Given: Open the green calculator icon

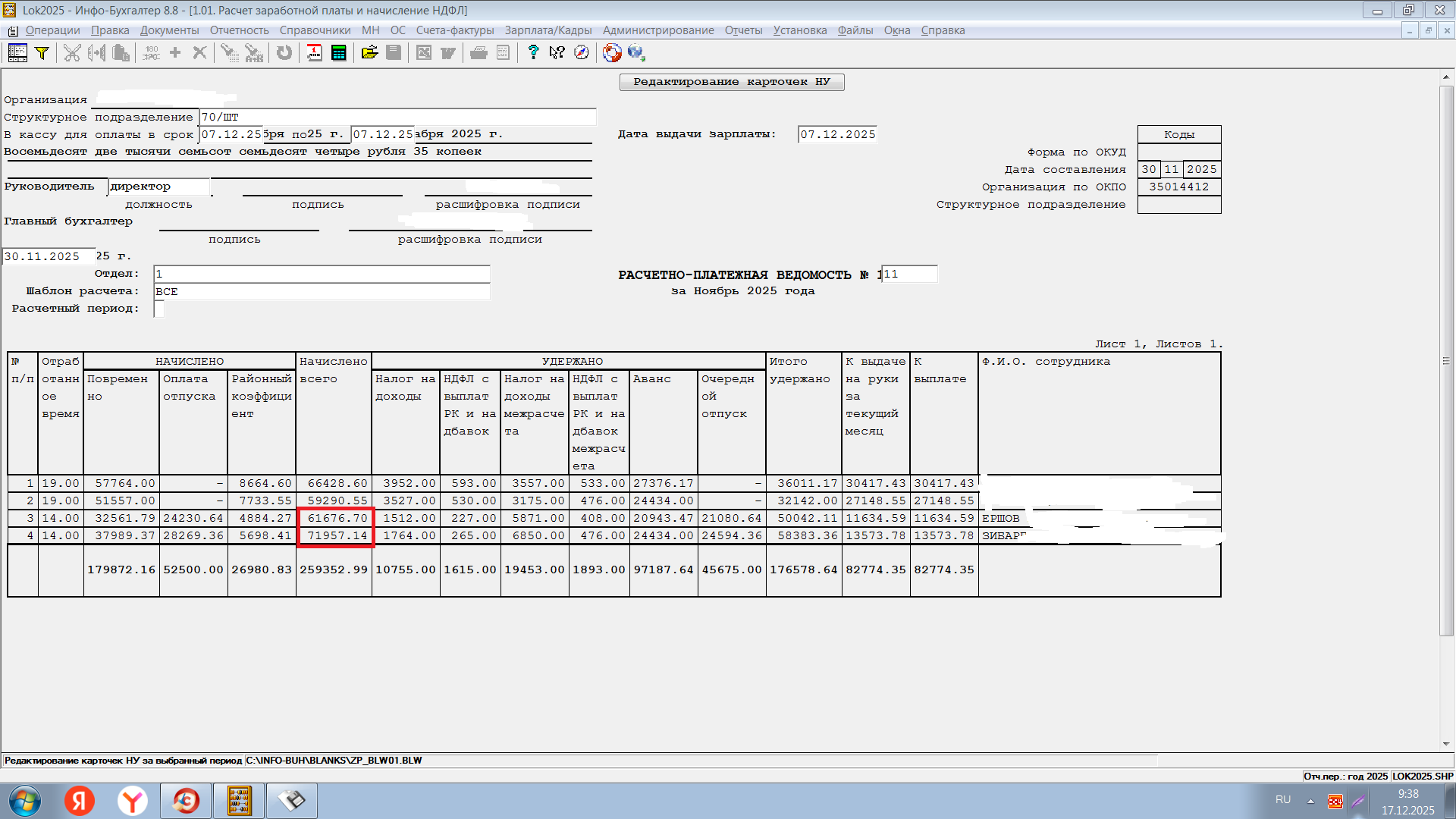Looking at the screenshot, I should pyautogui.click(x=339, y=52).
